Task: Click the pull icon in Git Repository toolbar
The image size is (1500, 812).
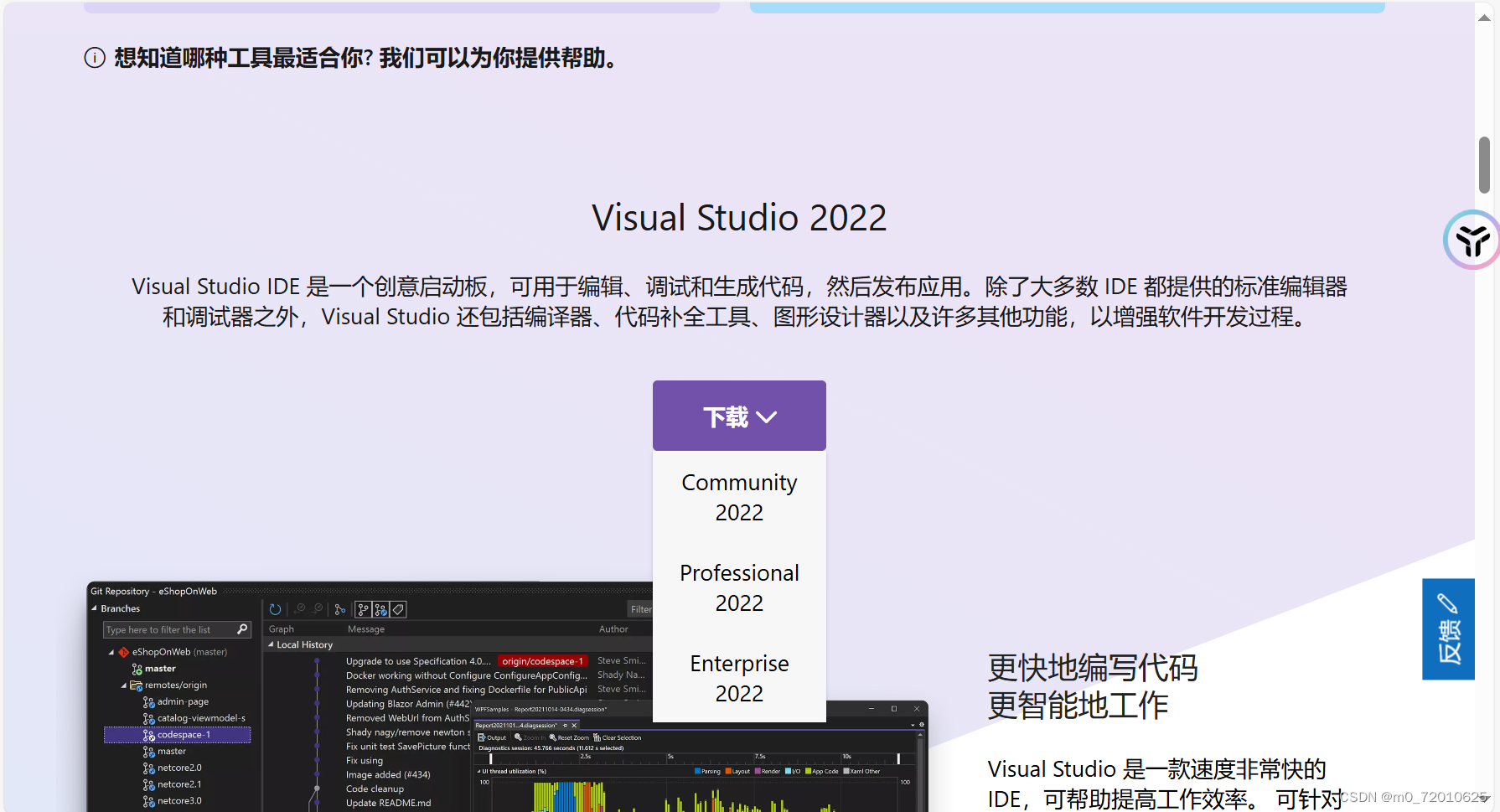Action: [318, 609]
